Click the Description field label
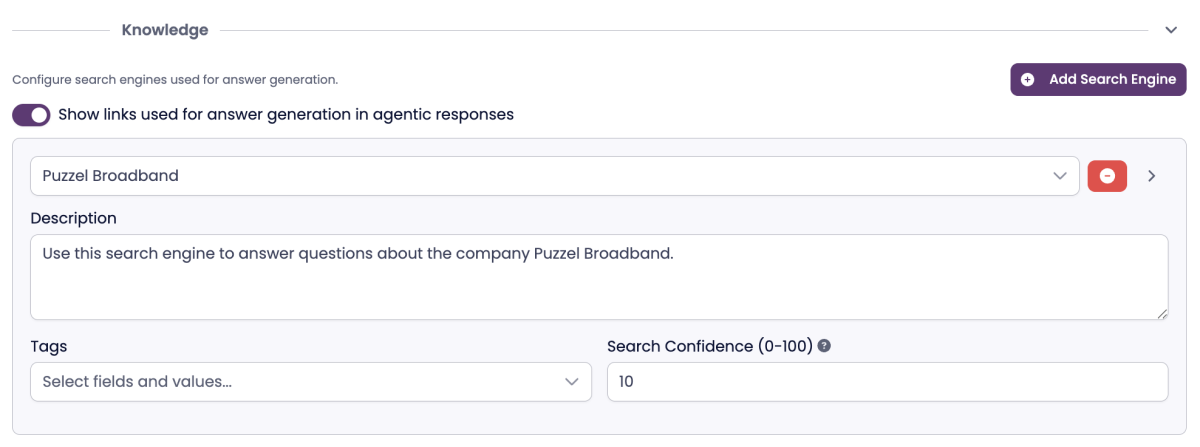This screenshot has height=447, width=1200. [x=73, y=218]
